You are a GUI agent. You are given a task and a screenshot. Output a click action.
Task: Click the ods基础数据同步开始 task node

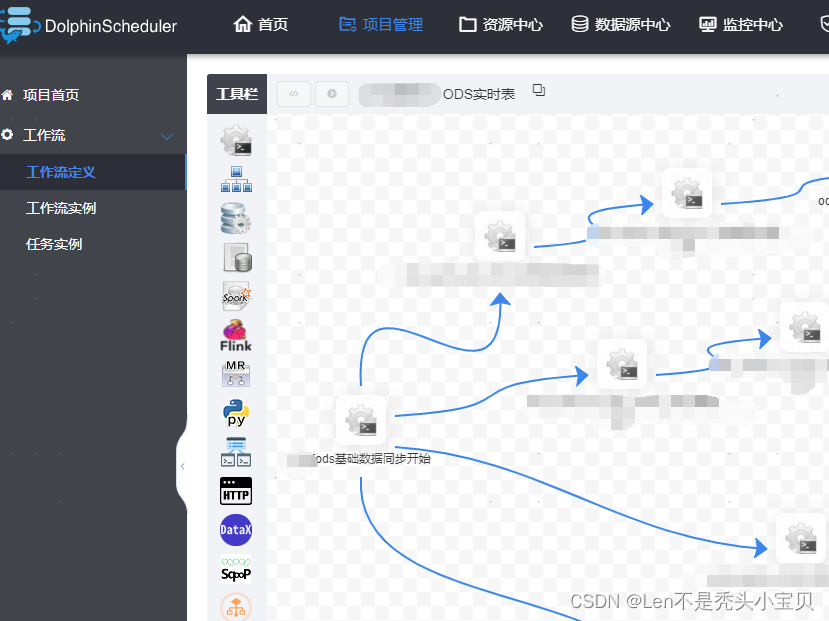(361, 420)
